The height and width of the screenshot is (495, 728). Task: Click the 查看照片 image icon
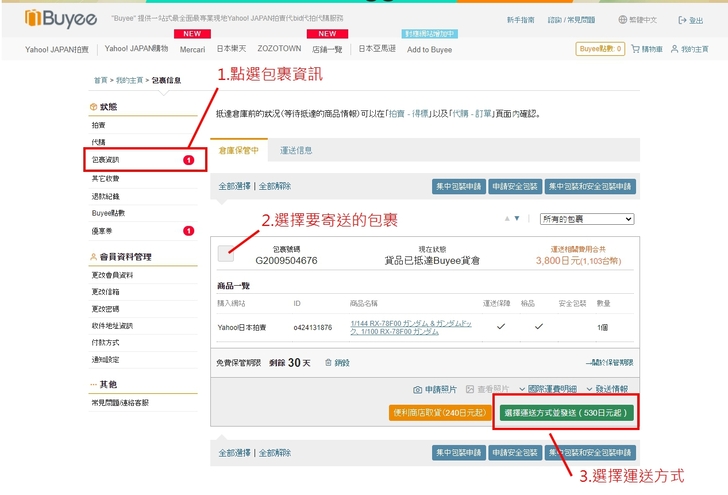point(470,389)
